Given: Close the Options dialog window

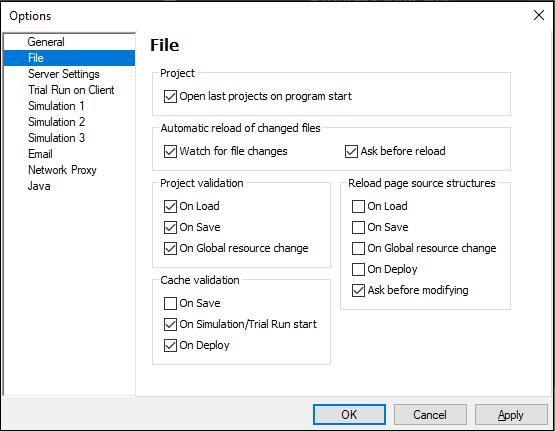Looking at the screenshot, I should (x=539, y=15).
